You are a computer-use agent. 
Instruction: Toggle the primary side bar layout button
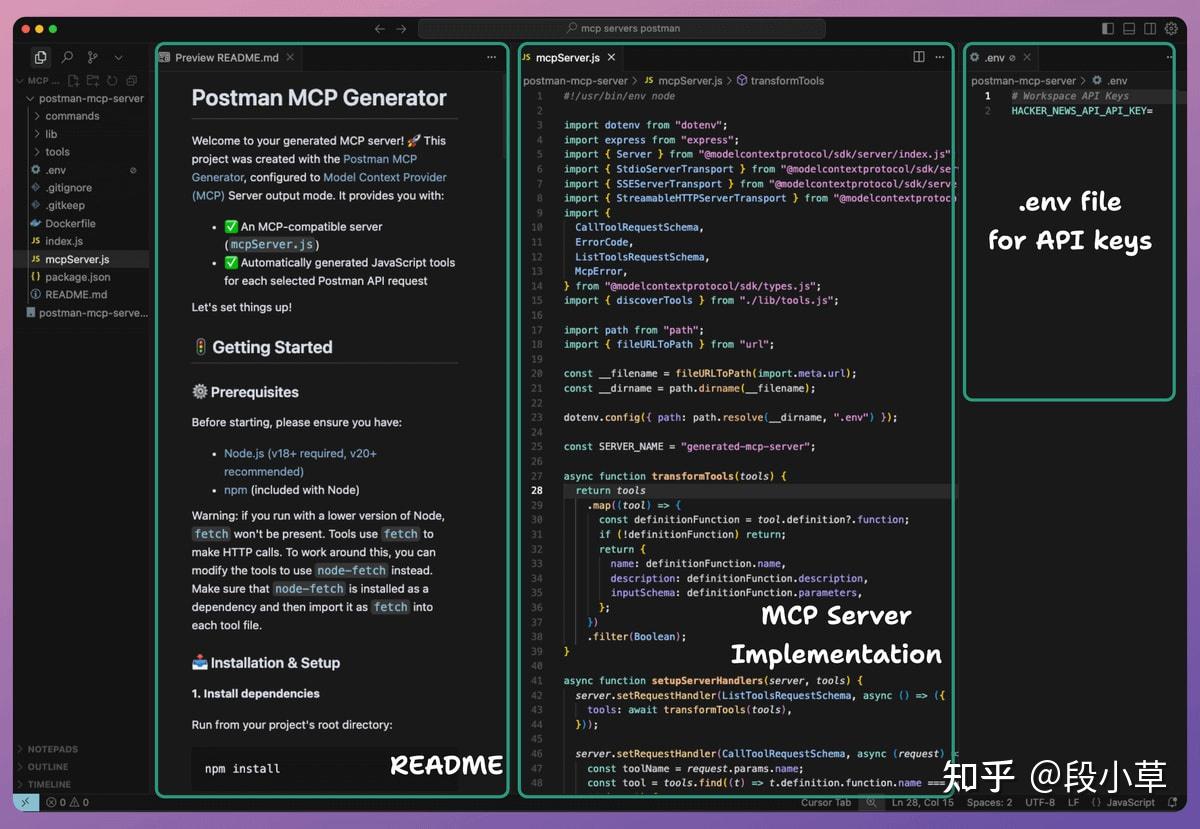1107,29
